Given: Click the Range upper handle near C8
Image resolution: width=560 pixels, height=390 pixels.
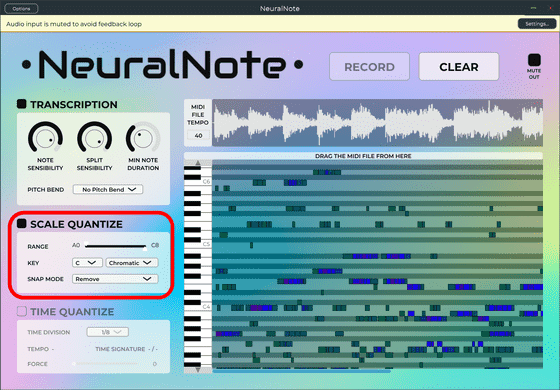Looking at the screenshot, I should coord(145,248).
